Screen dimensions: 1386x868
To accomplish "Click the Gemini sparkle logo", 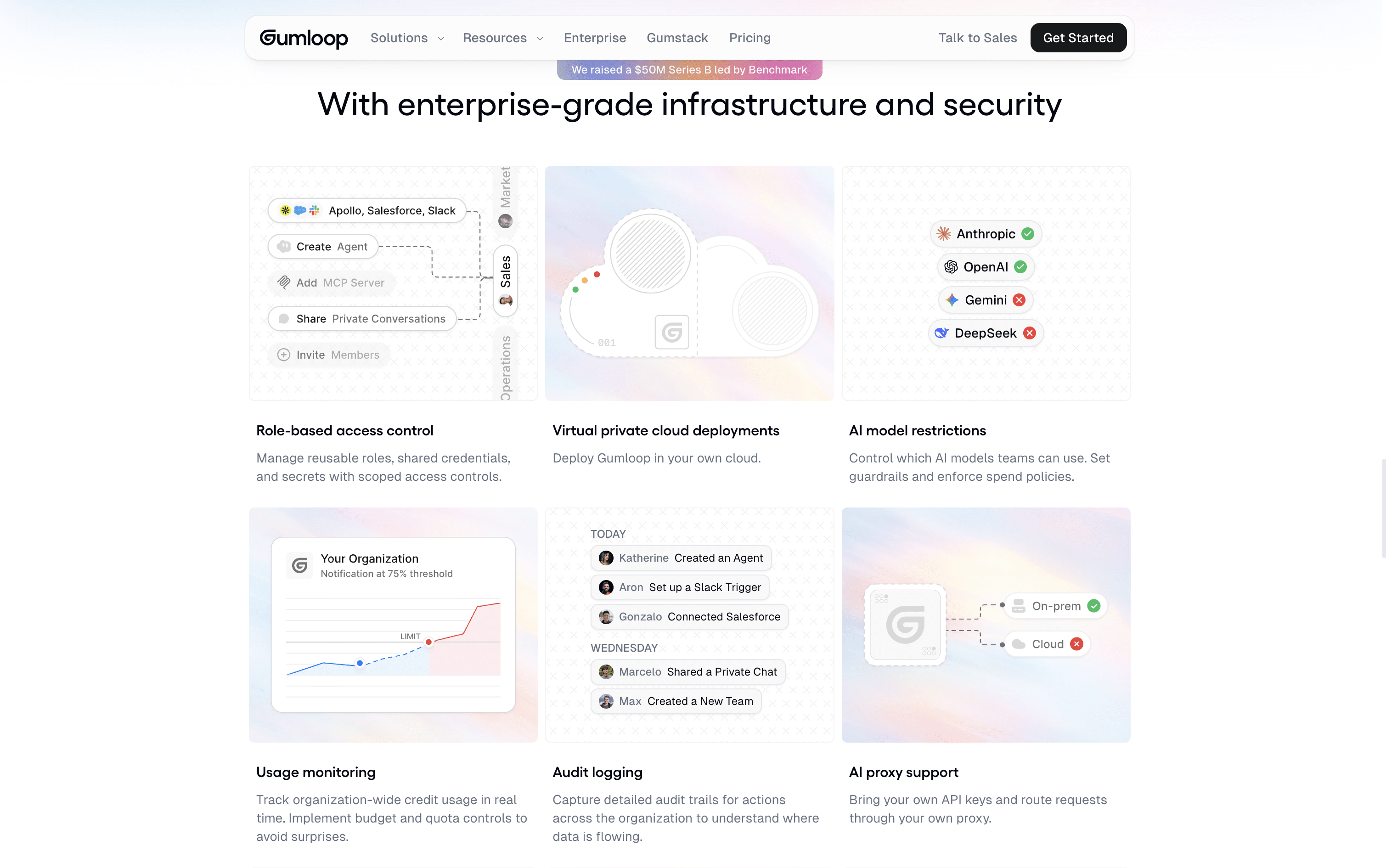I will coord(952,299).
